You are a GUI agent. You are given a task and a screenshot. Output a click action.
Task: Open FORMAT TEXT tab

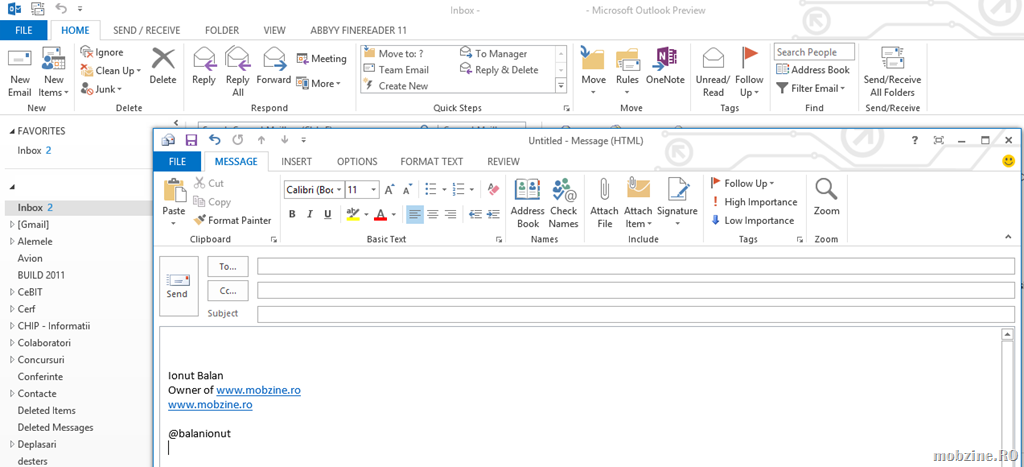click(432, 161)
